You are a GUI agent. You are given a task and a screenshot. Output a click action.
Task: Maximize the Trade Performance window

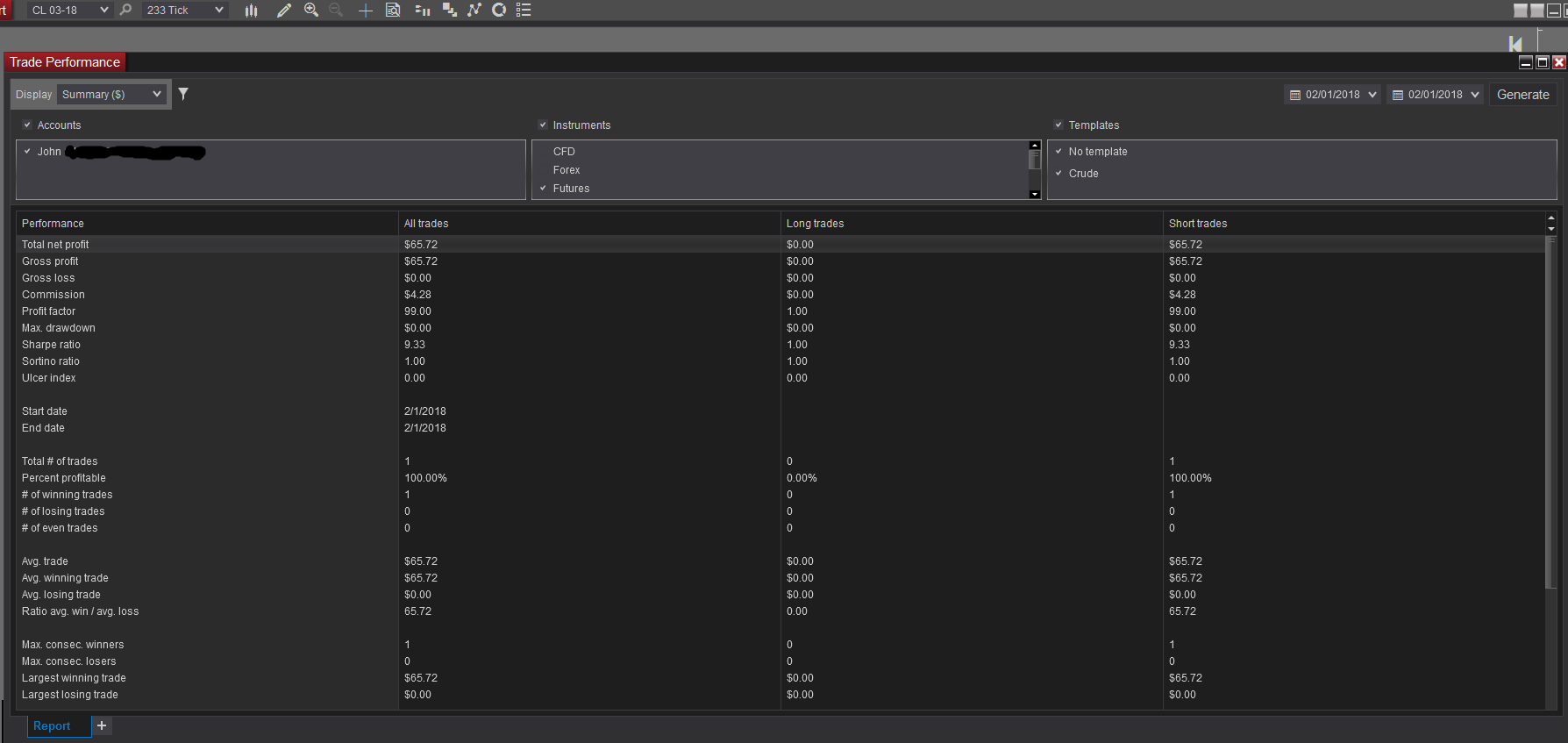coord(1543,62)
